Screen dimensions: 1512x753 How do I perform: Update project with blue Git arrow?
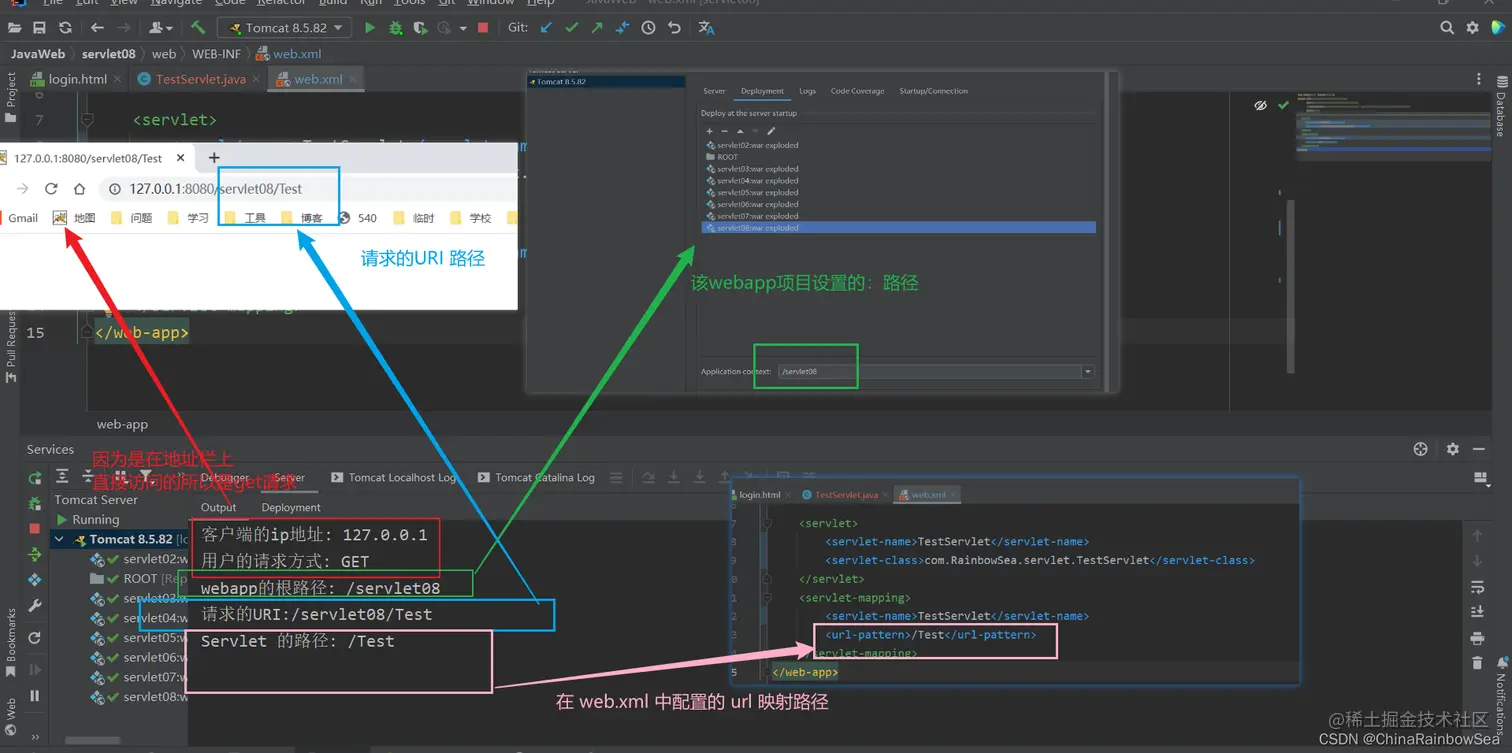(x=546, y=28)
